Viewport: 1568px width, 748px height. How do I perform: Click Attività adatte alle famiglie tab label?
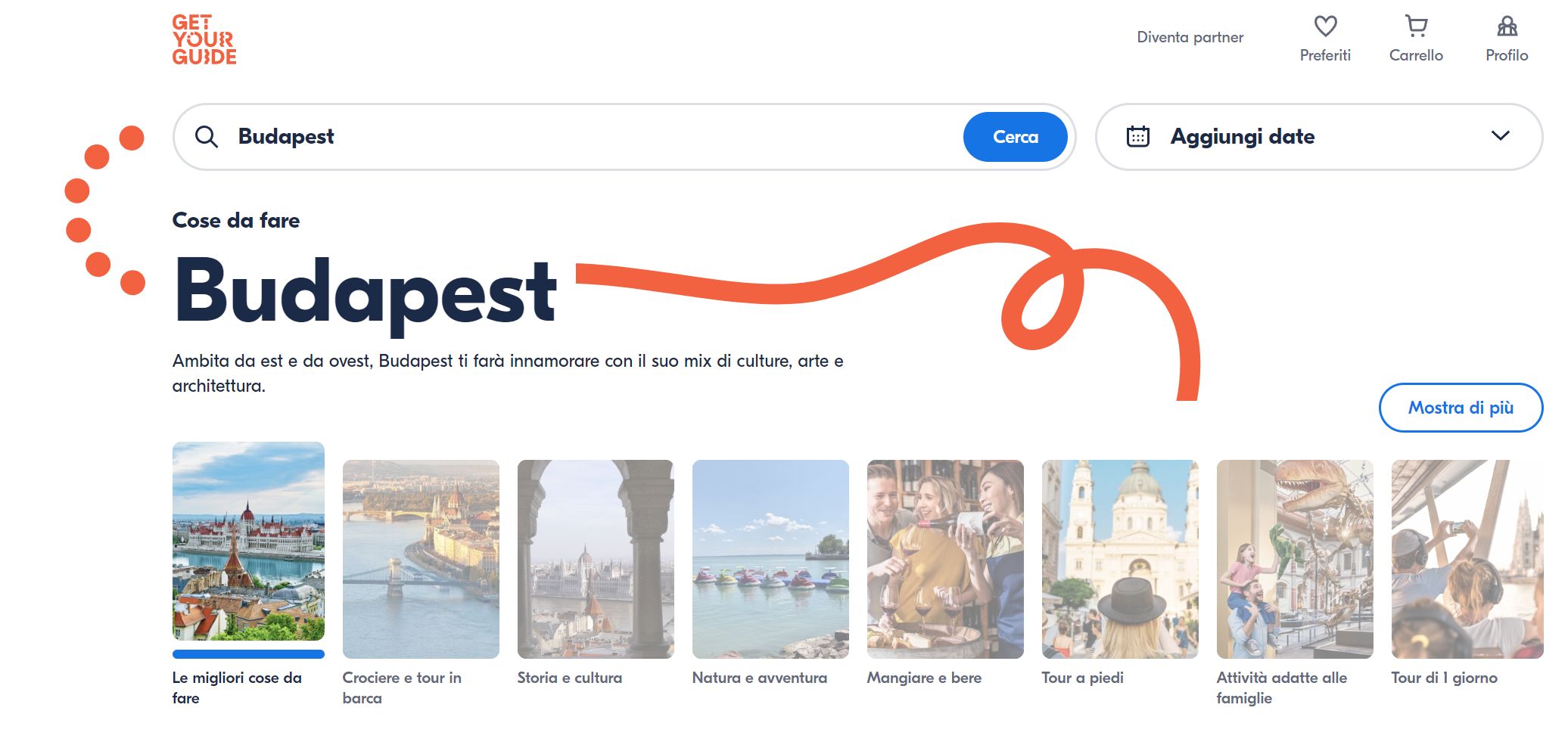coord(1282,687)
